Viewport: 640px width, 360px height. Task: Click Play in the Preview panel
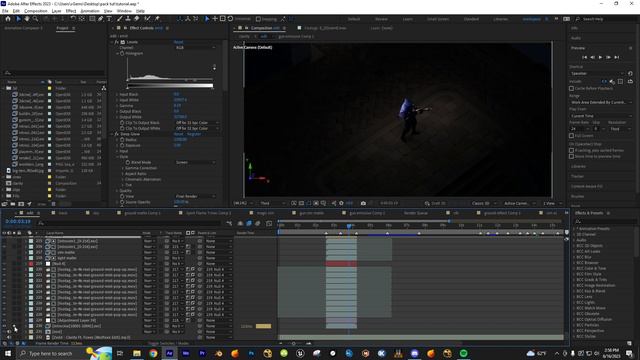pos(600,58)
